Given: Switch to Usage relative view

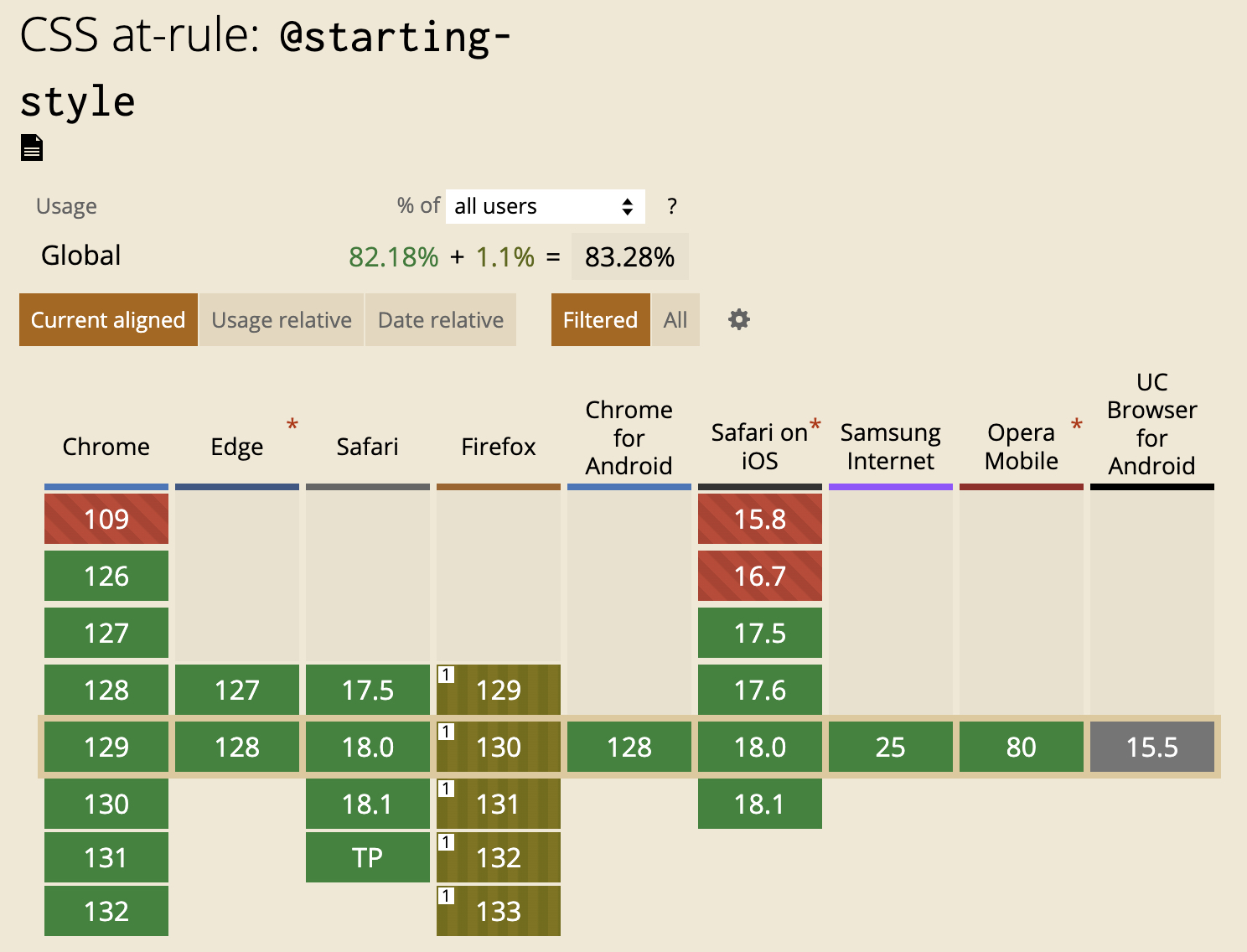Looking at the screenshot, I should tap(282, 320).
